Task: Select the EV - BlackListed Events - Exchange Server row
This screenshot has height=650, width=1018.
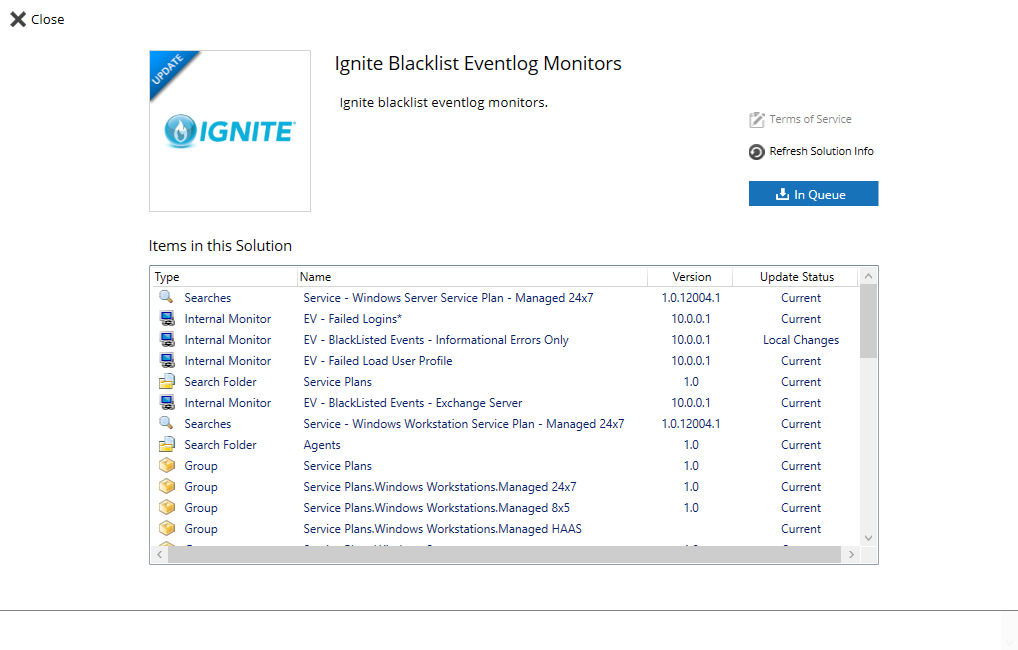Action: (412, 403)
